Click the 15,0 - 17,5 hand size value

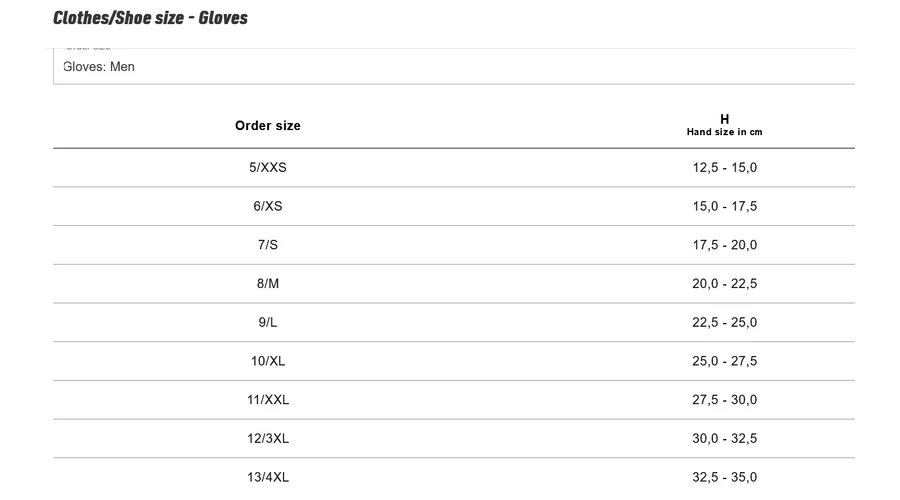tap(724, 207)
